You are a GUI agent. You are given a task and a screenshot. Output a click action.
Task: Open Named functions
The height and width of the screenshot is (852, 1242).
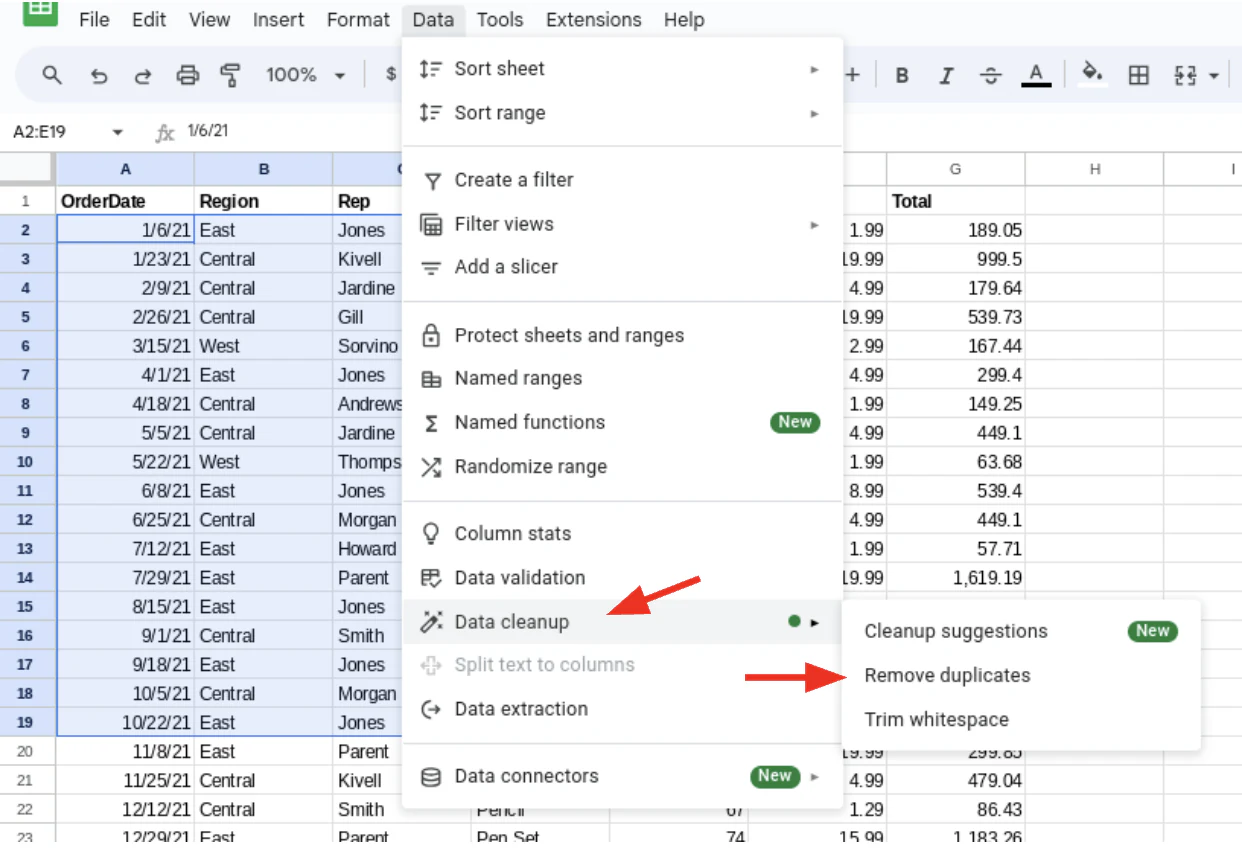(x=622, y=422)
